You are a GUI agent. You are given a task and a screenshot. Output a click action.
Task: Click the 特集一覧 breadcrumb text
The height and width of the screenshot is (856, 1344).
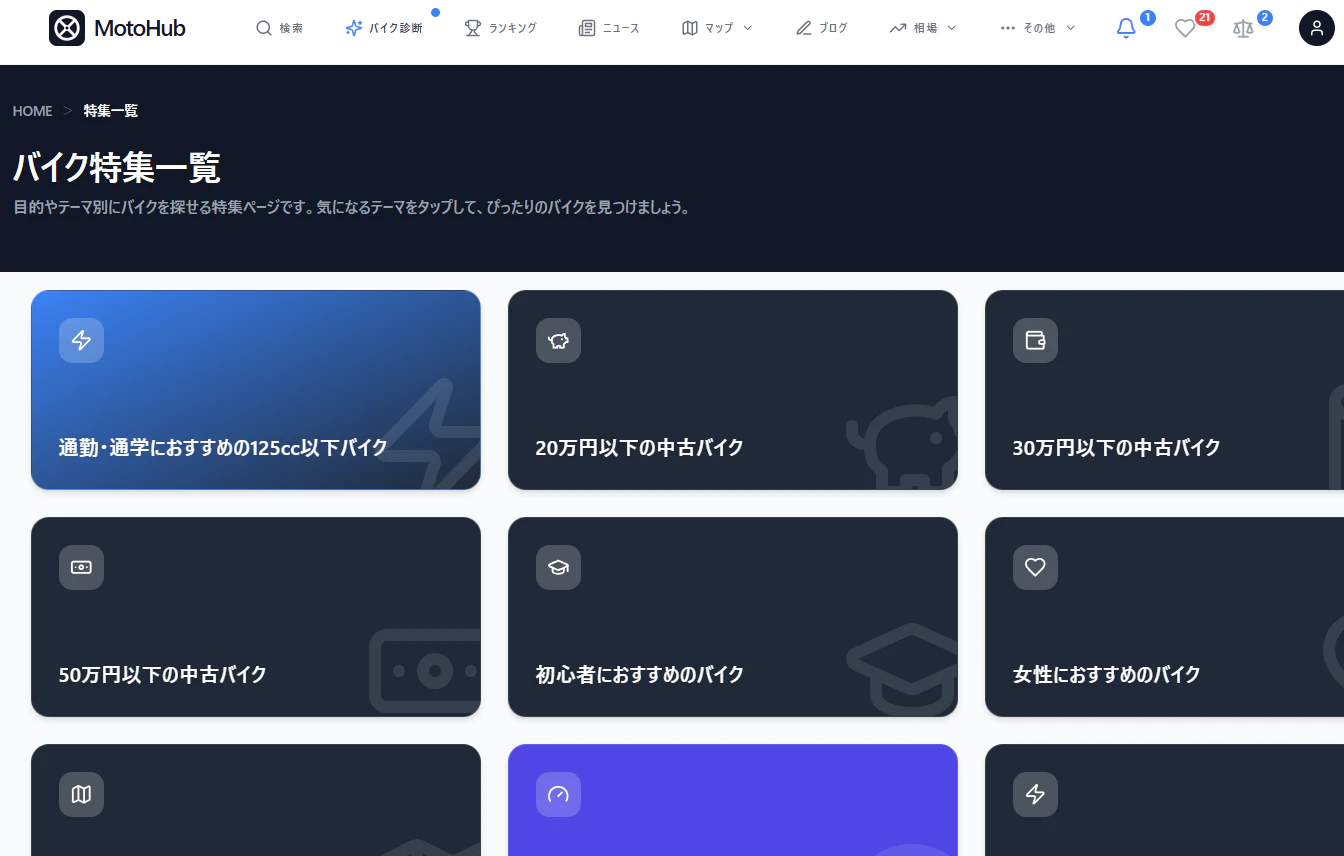(111, 111)
